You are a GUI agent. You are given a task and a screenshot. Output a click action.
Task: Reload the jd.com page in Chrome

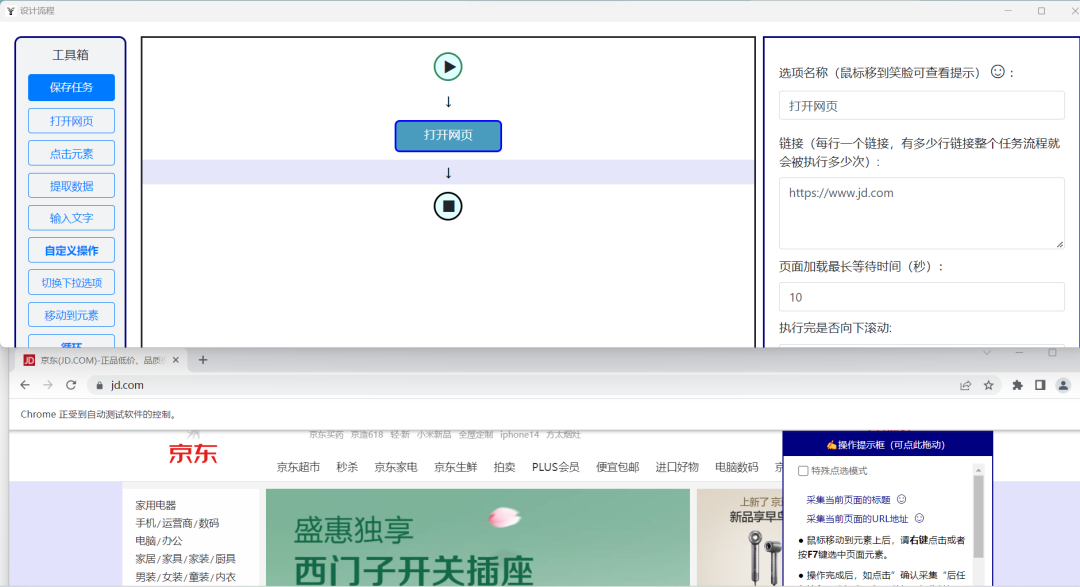click(x=71, y=385)
